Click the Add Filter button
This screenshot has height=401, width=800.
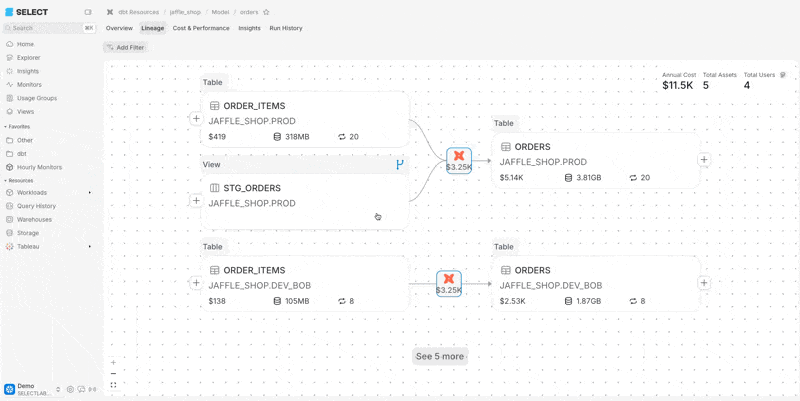[126, 47]
